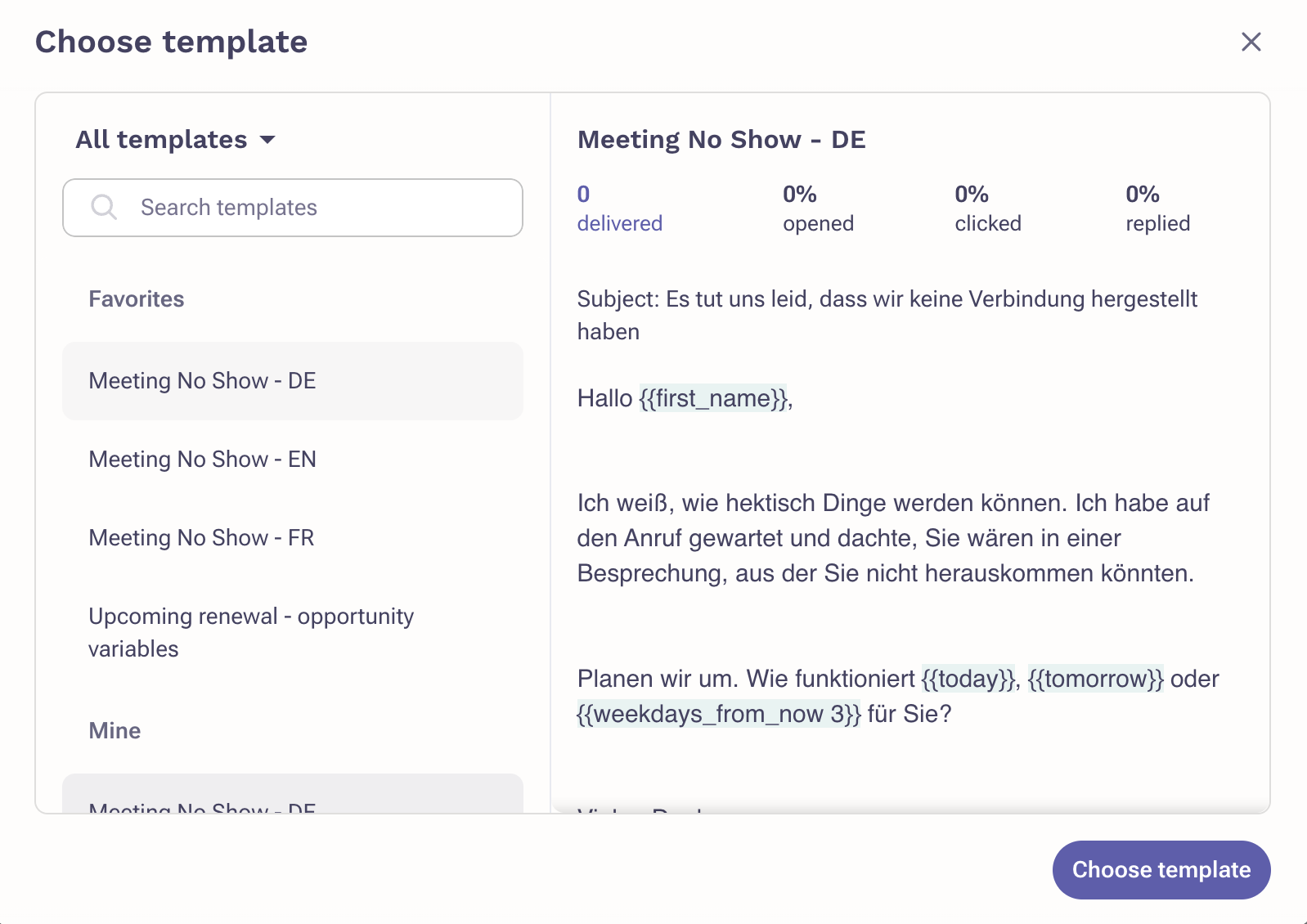Click the Subject line text
The height and width of the screenshot is (924, 1307).
[x=887, y=316]
